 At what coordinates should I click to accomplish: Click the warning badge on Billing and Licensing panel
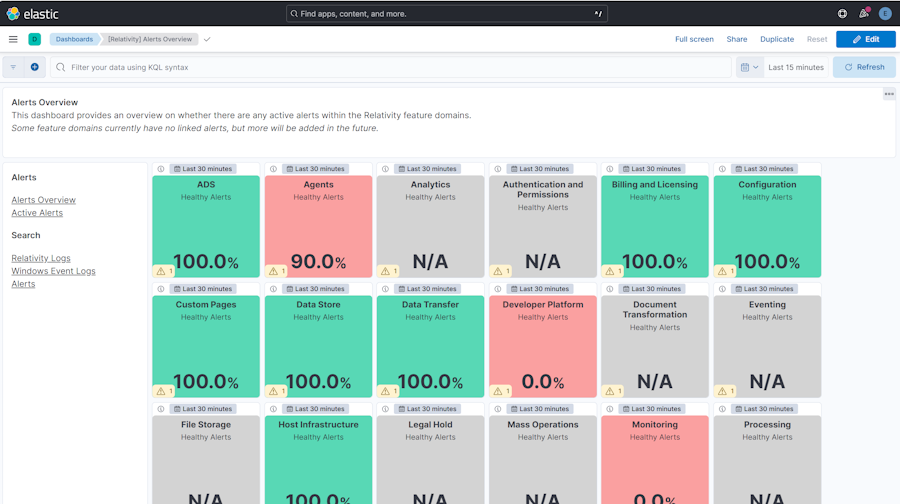point(613,271)
